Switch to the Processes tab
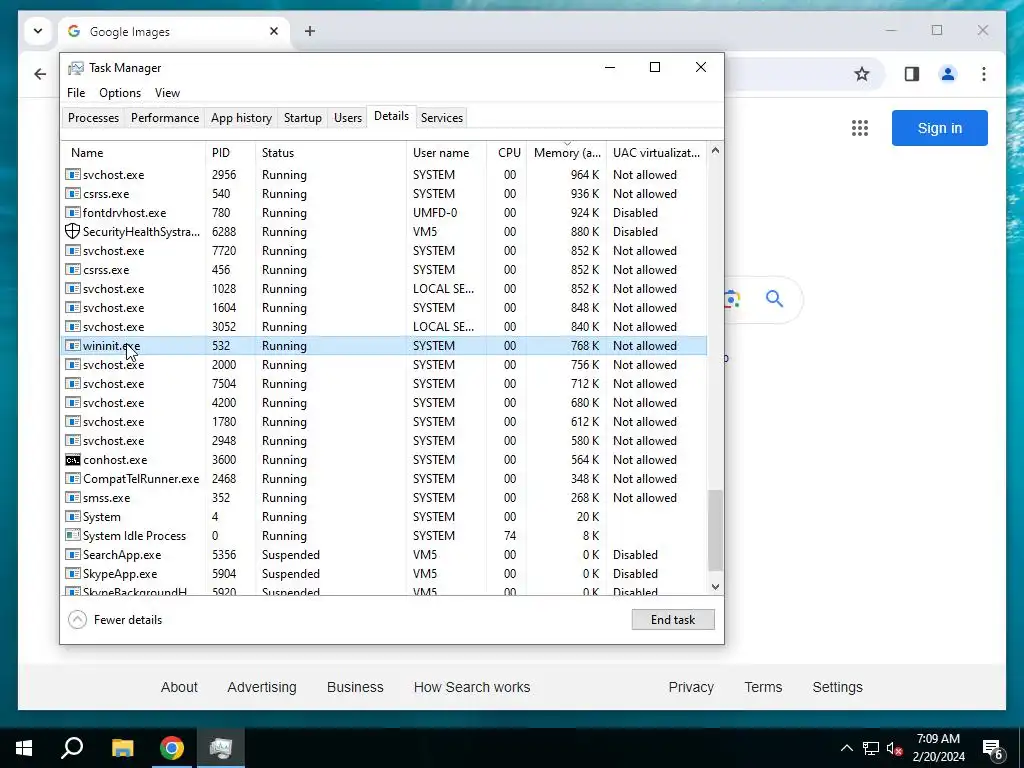 coord(93,118)
